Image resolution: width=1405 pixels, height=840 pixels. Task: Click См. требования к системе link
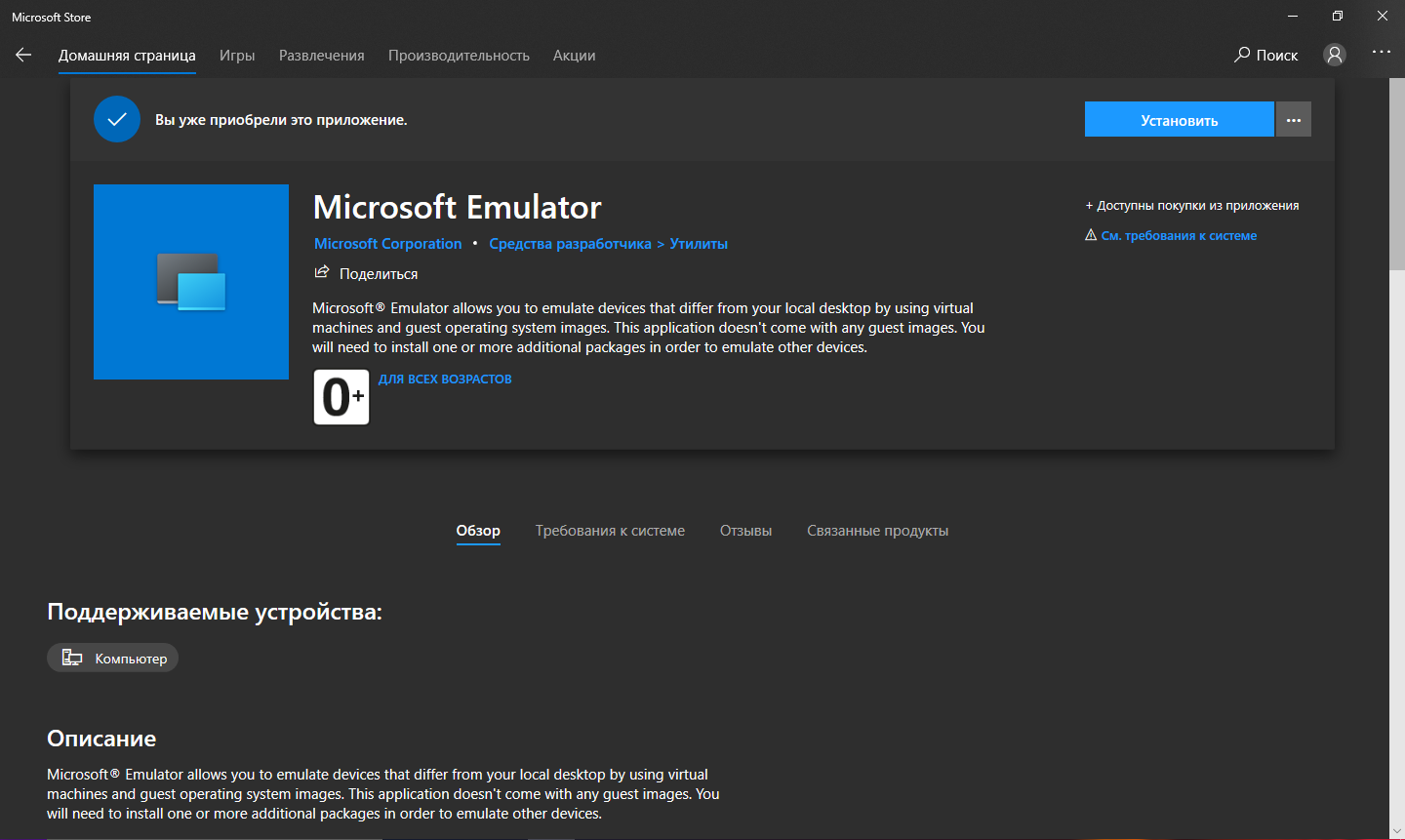pos(1179,235)
